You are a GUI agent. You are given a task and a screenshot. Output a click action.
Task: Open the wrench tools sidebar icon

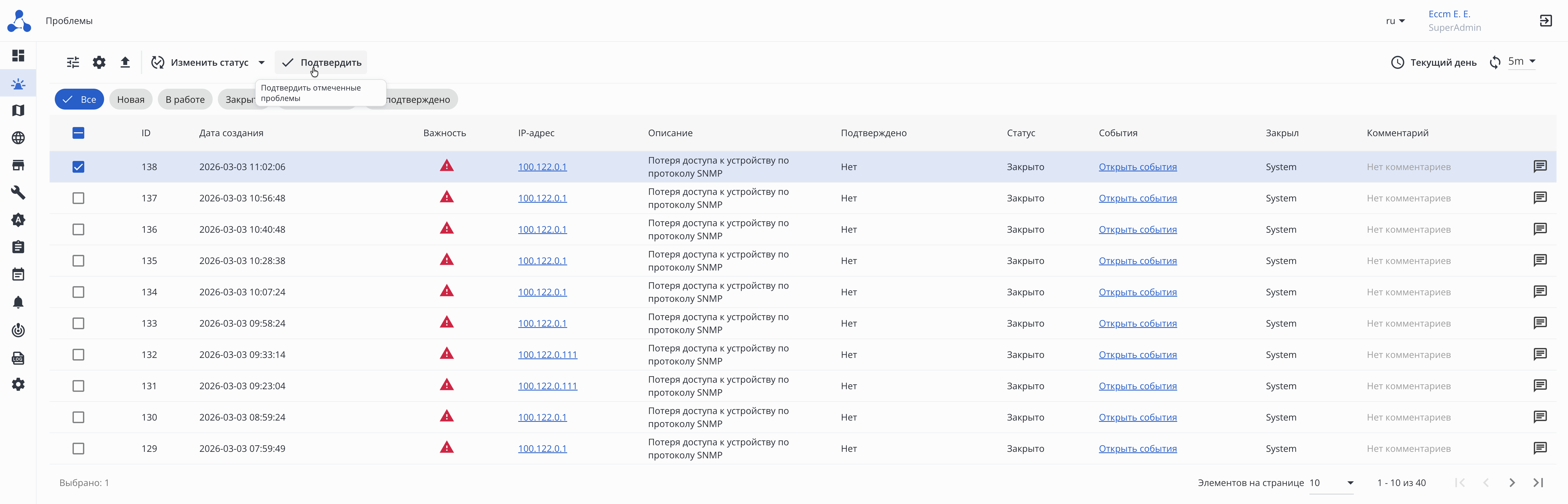coord(18,192)
